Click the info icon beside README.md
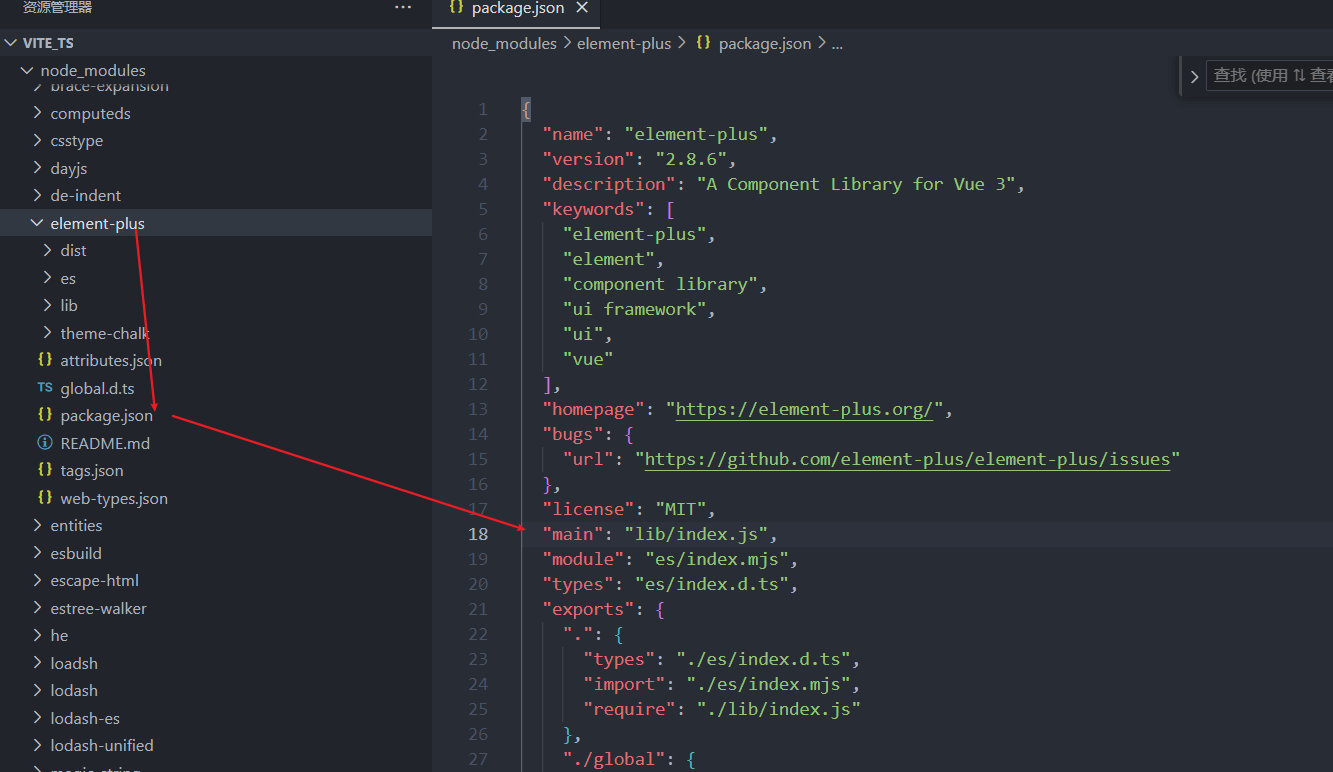 point(45,443)
